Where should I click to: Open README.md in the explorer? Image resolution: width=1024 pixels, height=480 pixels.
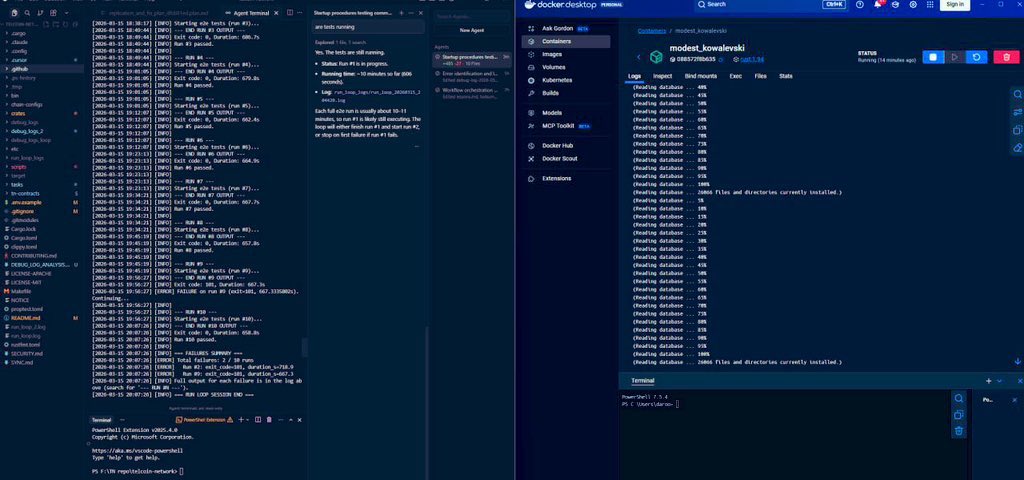click(42, 317)
